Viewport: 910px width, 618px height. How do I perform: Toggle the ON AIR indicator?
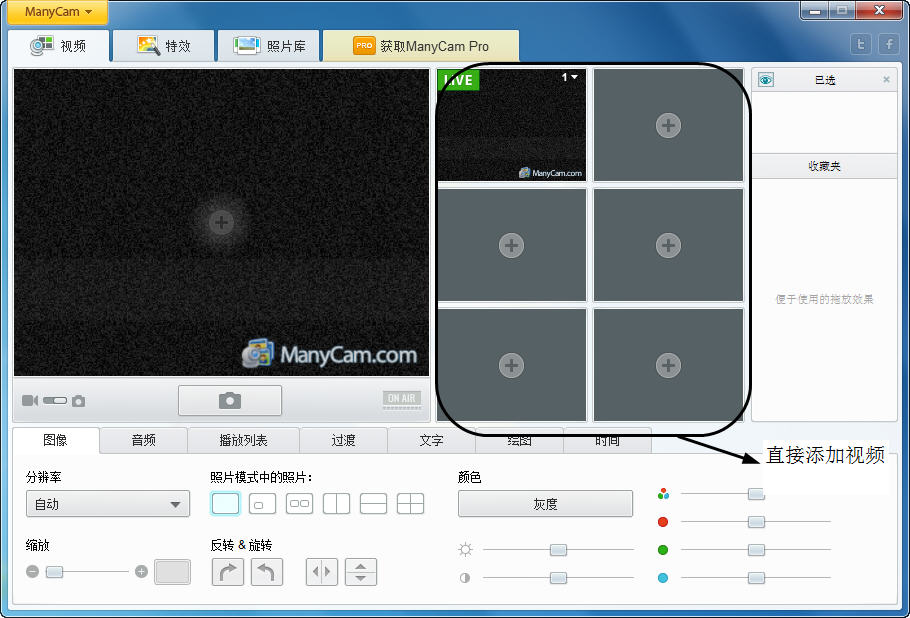tap(400, 399)
